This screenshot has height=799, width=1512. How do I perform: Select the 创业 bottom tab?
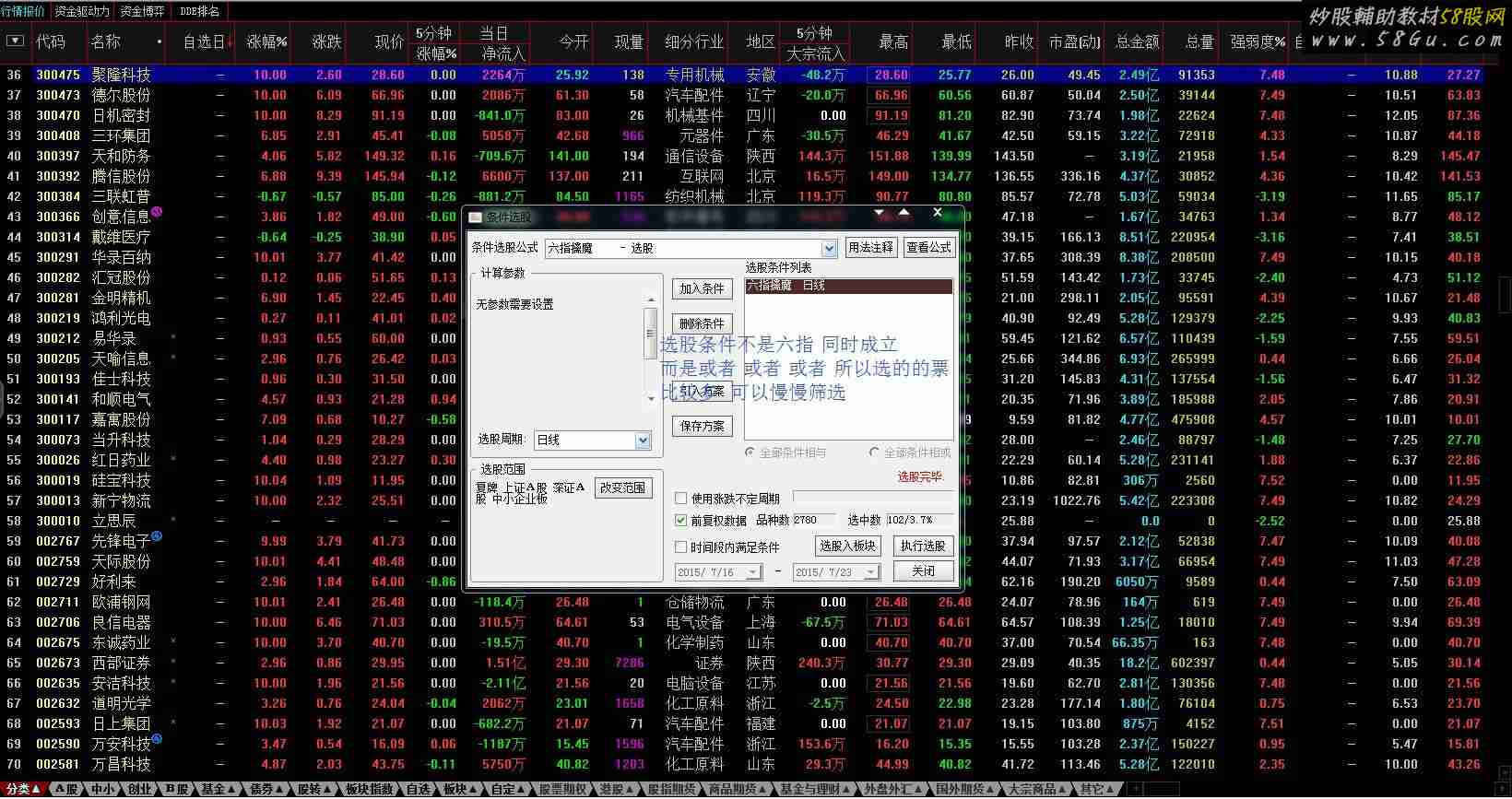(140, 790)
